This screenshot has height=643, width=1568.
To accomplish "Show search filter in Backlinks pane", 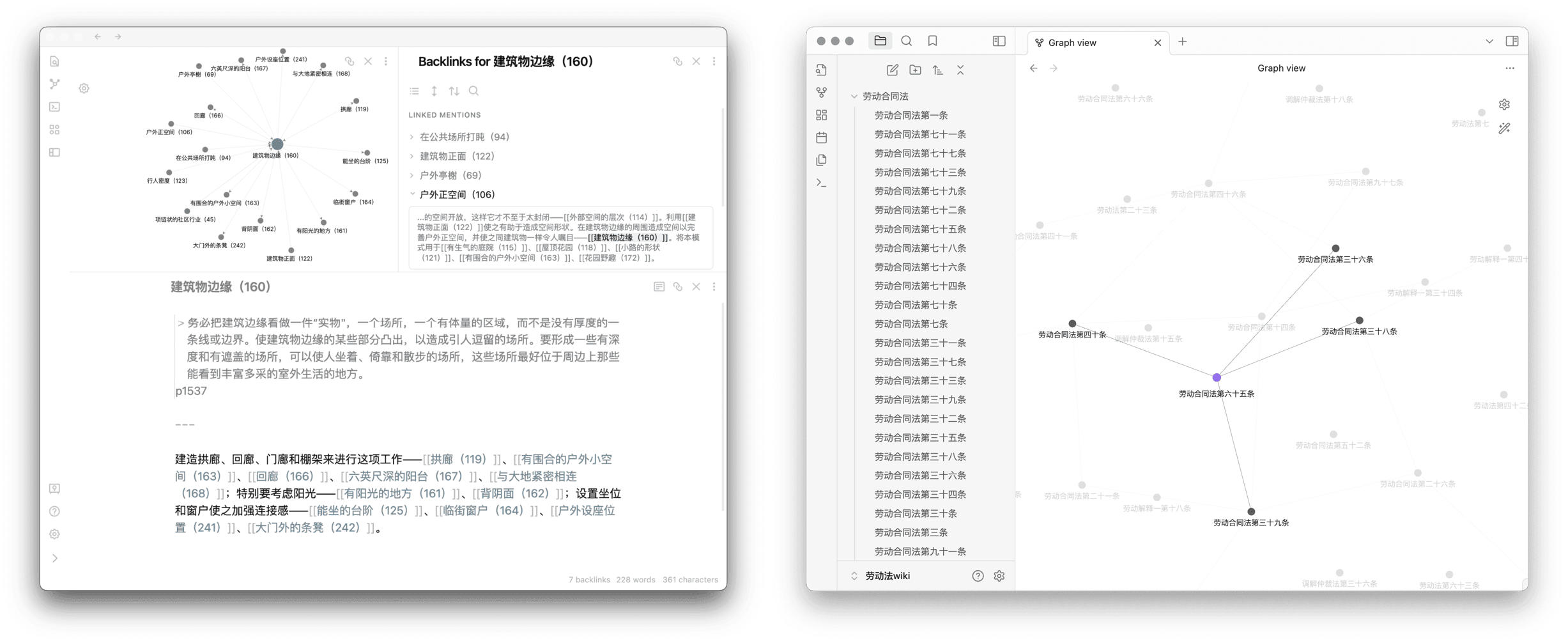I will click(474, 91).
